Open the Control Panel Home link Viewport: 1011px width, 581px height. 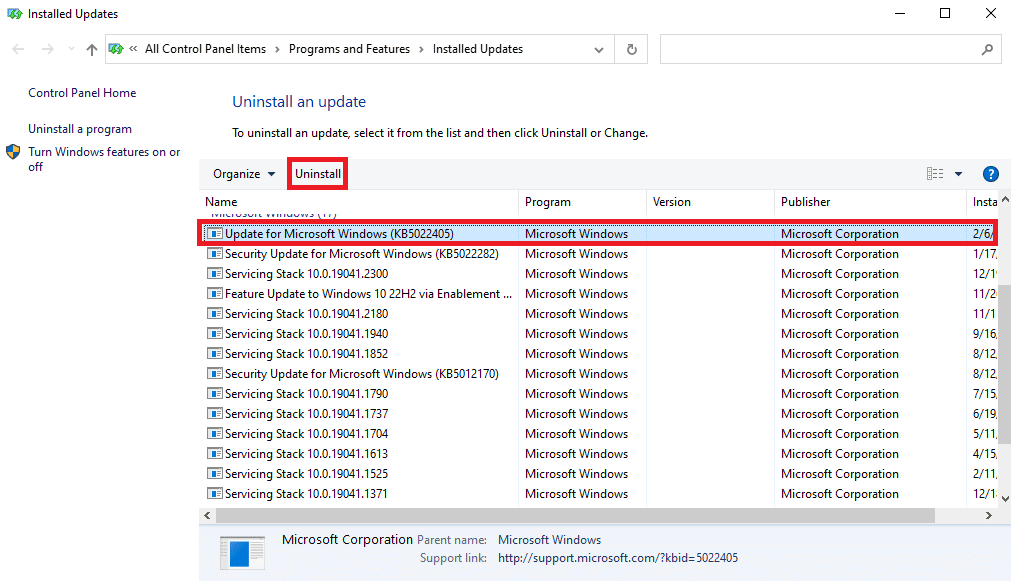pos(82,93)
